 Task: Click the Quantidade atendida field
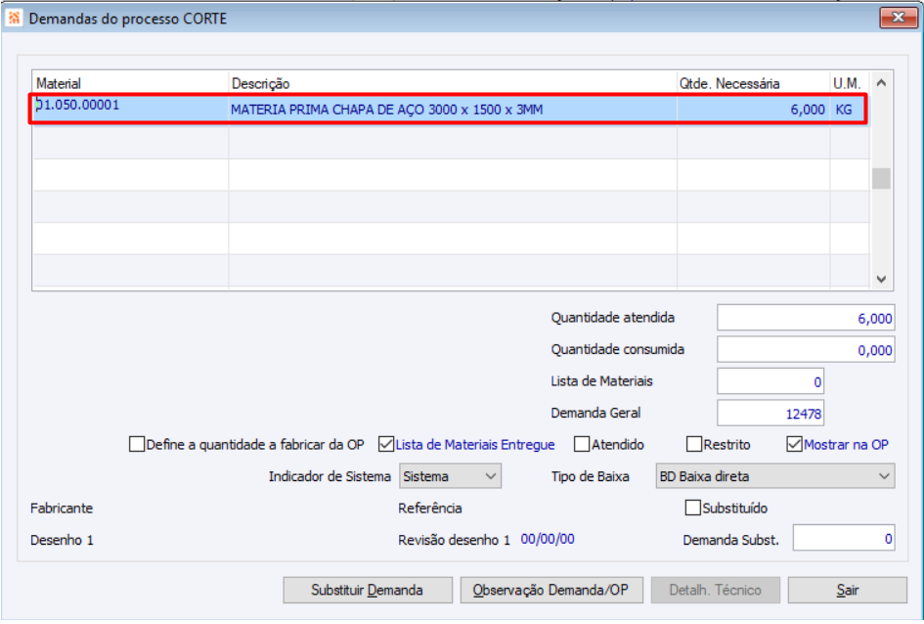pos(806,318)
